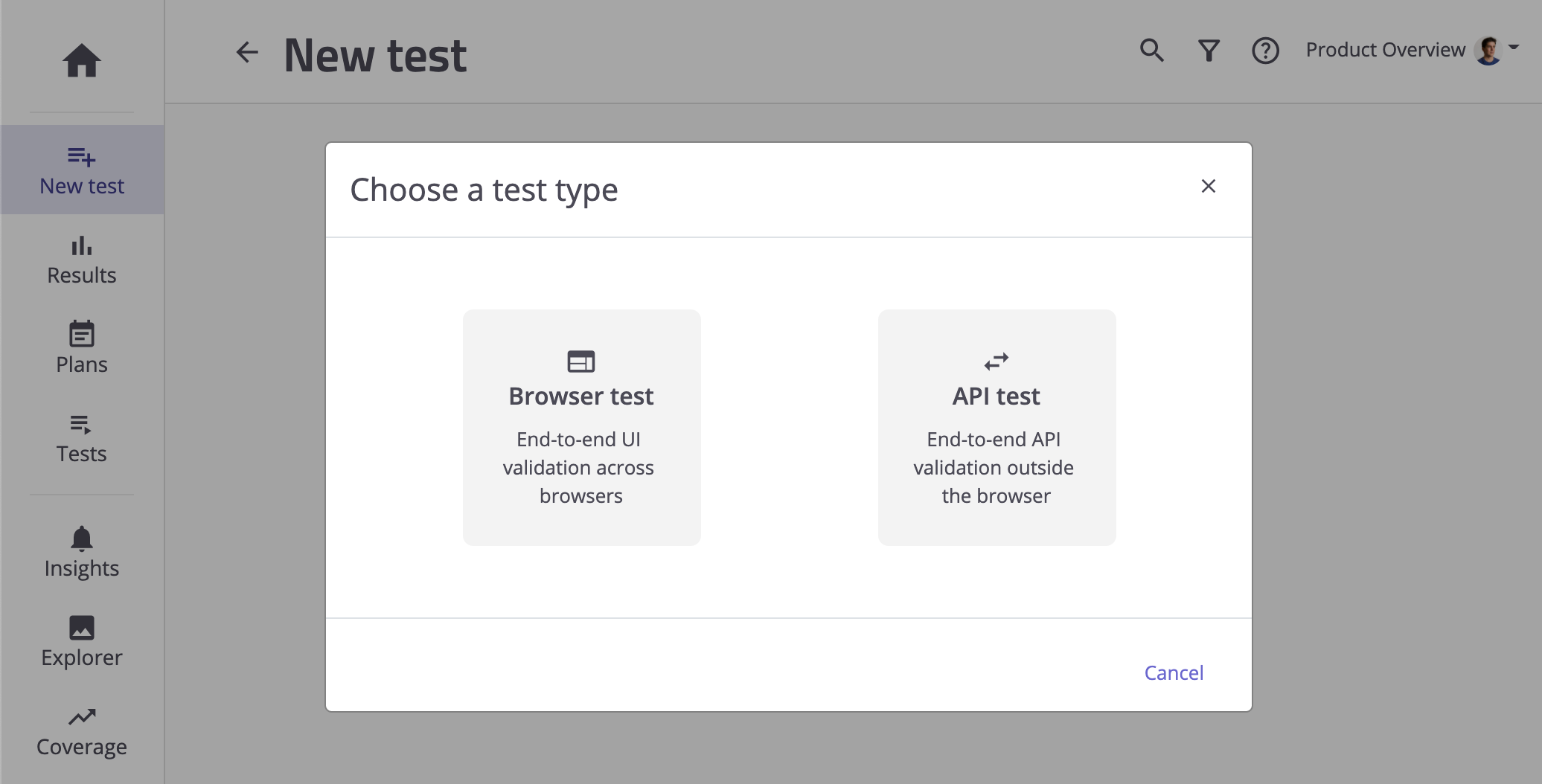Image resolution: width=1542 pixels, height=784 pixels.
Task: Choose the Browser test card
Action: coord(581,428)
